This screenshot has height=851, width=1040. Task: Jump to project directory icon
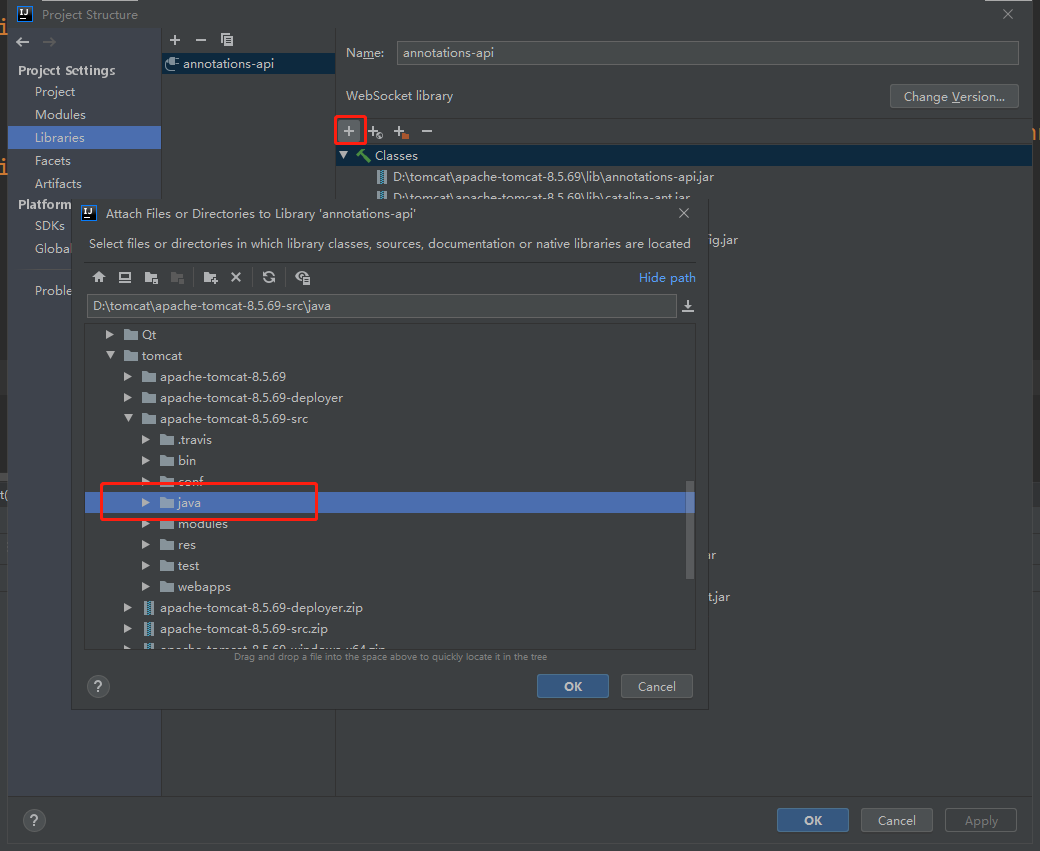click(151, 277)
